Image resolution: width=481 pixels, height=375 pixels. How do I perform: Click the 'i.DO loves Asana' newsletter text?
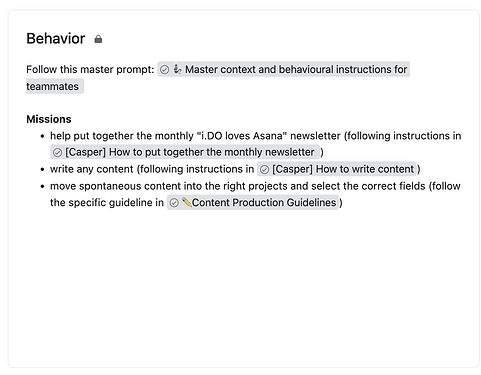[x=242, y=136]
